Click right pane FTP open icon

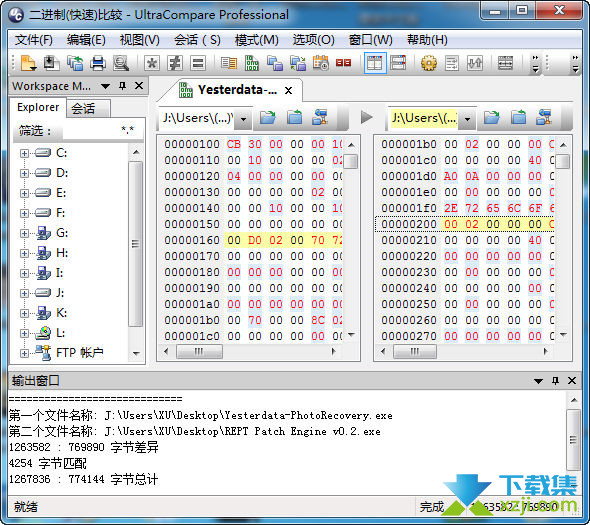(x=544, y=117)
